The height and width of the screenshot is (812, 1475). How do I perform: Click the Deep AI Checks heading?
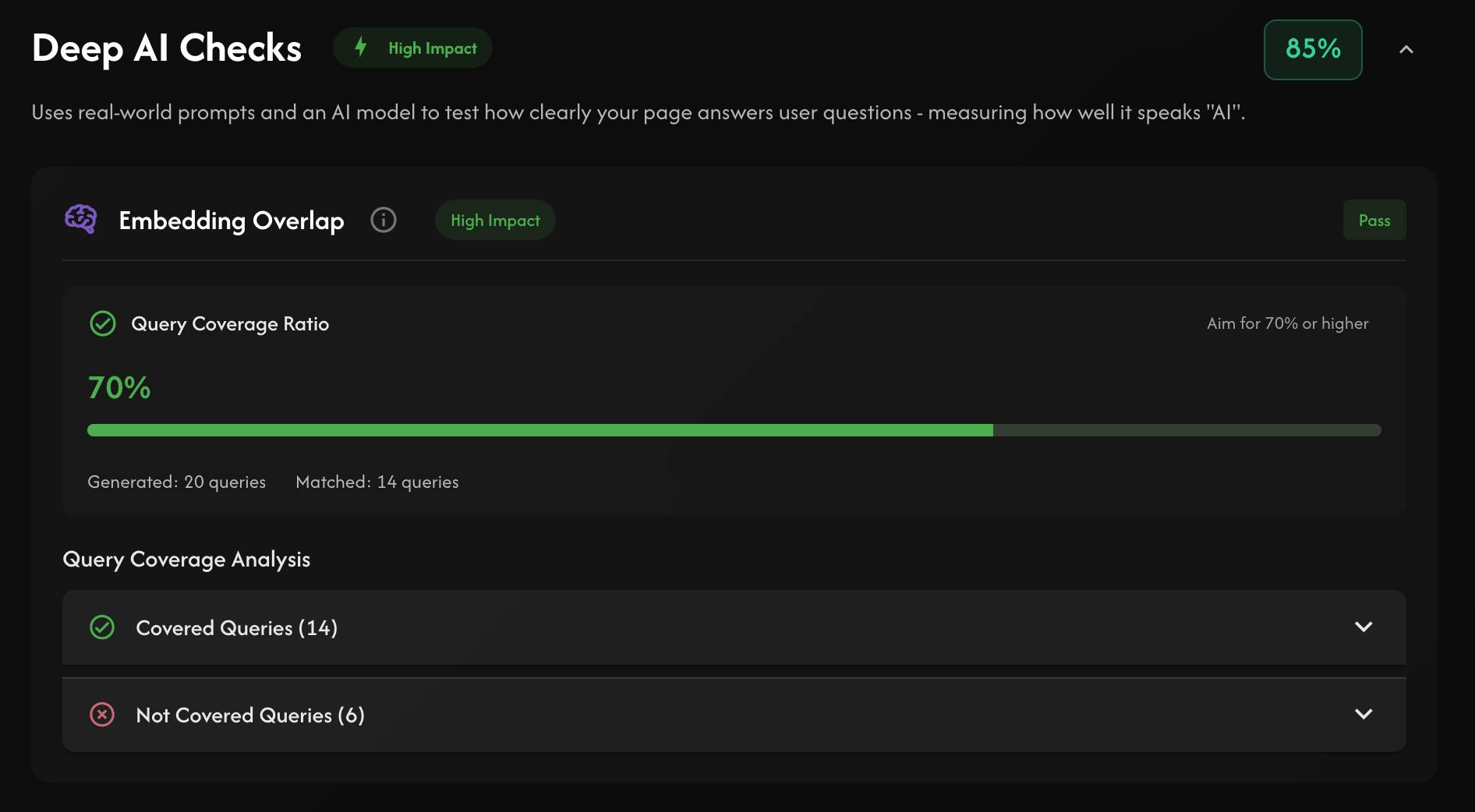tap(167, 48)
